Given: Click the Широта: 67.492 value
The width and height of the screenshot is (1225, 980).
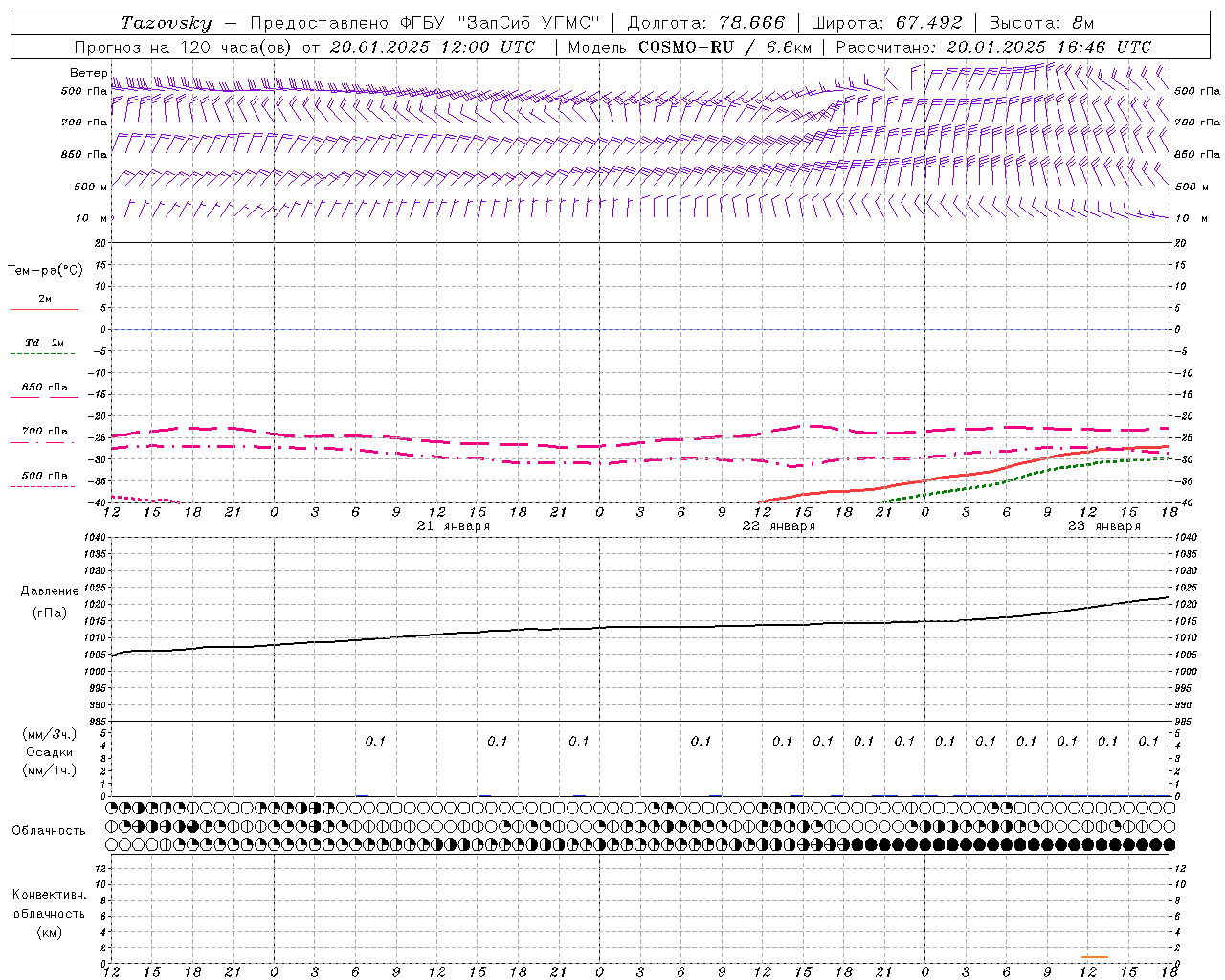Looking at the screenshot, I should [x=886, y=23].
